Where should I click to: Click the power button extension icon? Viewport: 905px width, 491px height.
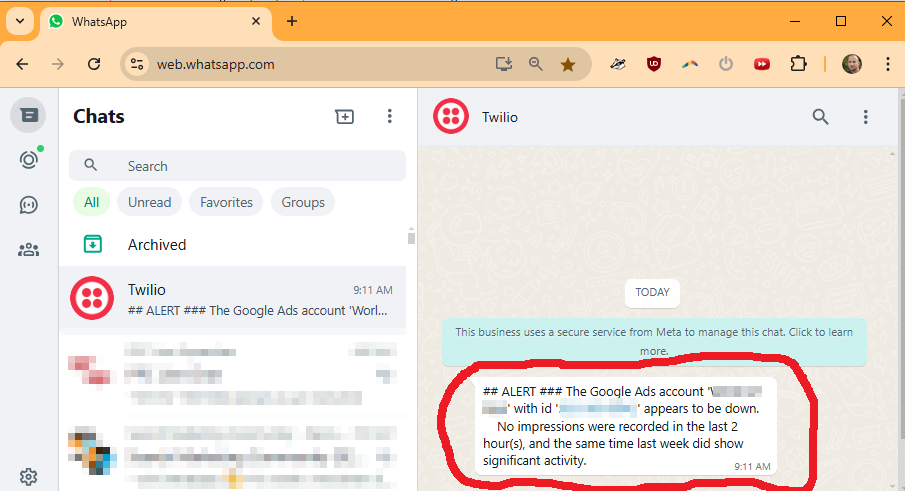point(726,64)
